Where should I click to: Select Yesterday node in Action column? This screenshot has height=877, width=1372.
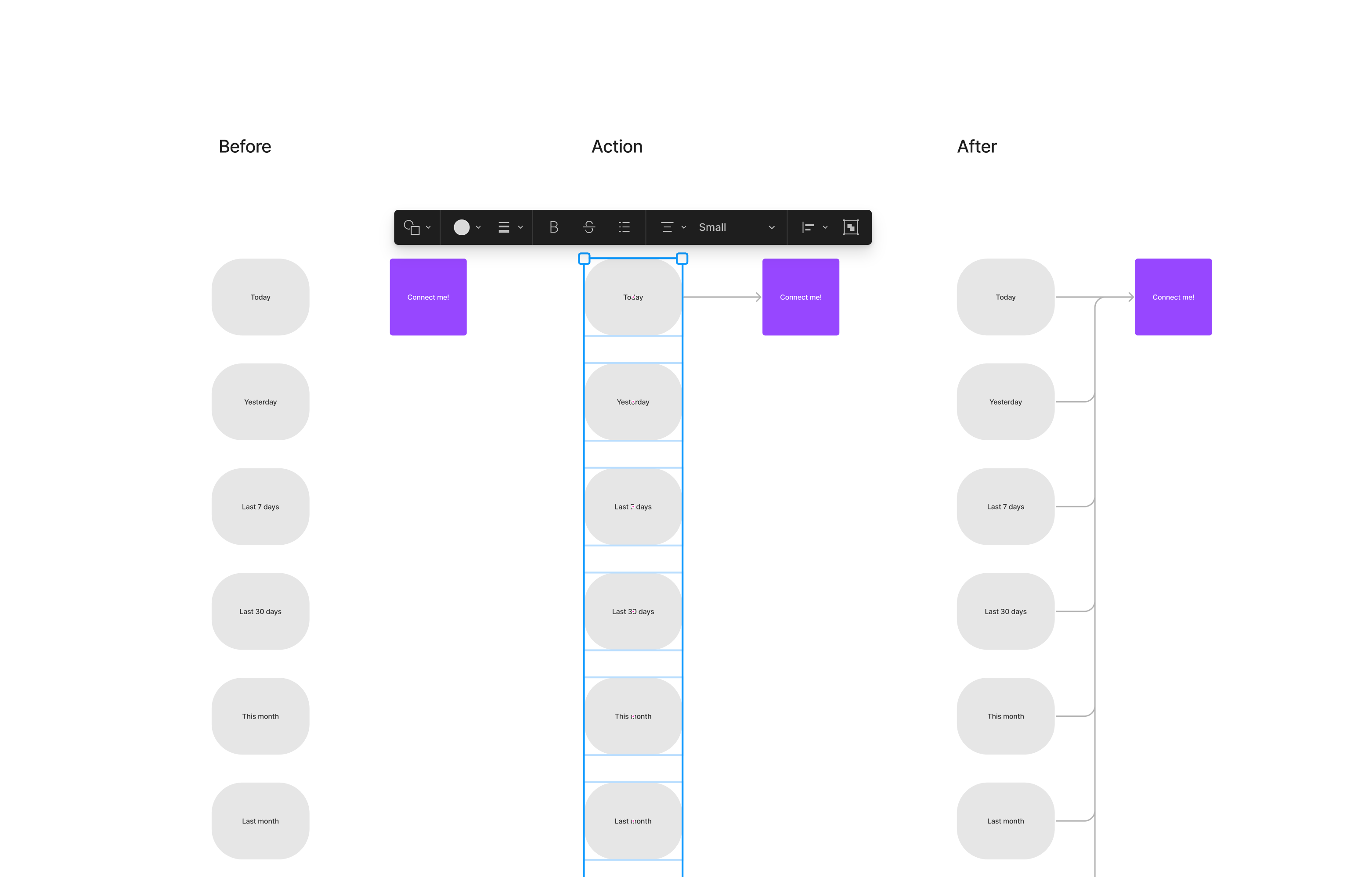coord(633,402)
